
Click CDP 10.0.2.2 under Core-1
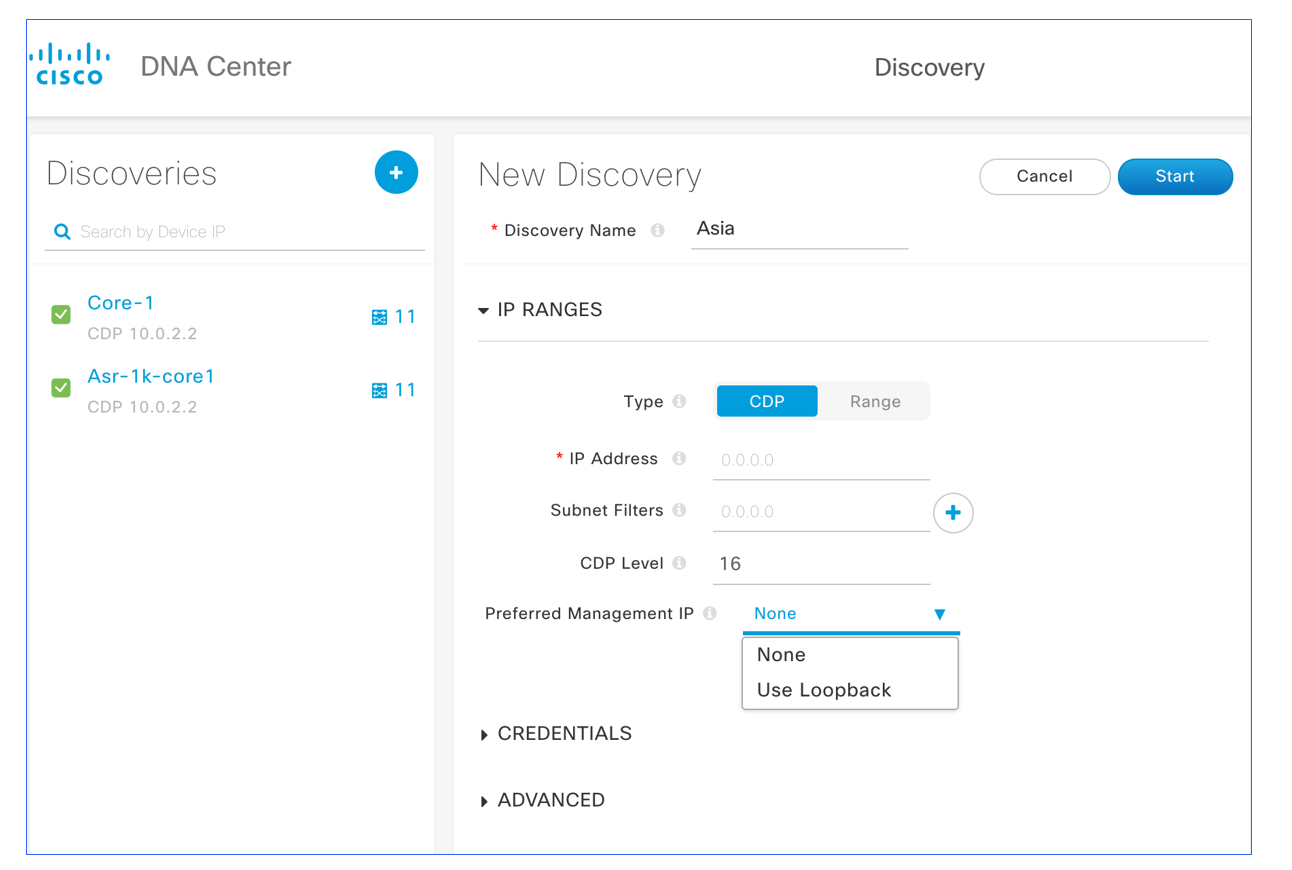pyautogui.click(x=142, y=334)
